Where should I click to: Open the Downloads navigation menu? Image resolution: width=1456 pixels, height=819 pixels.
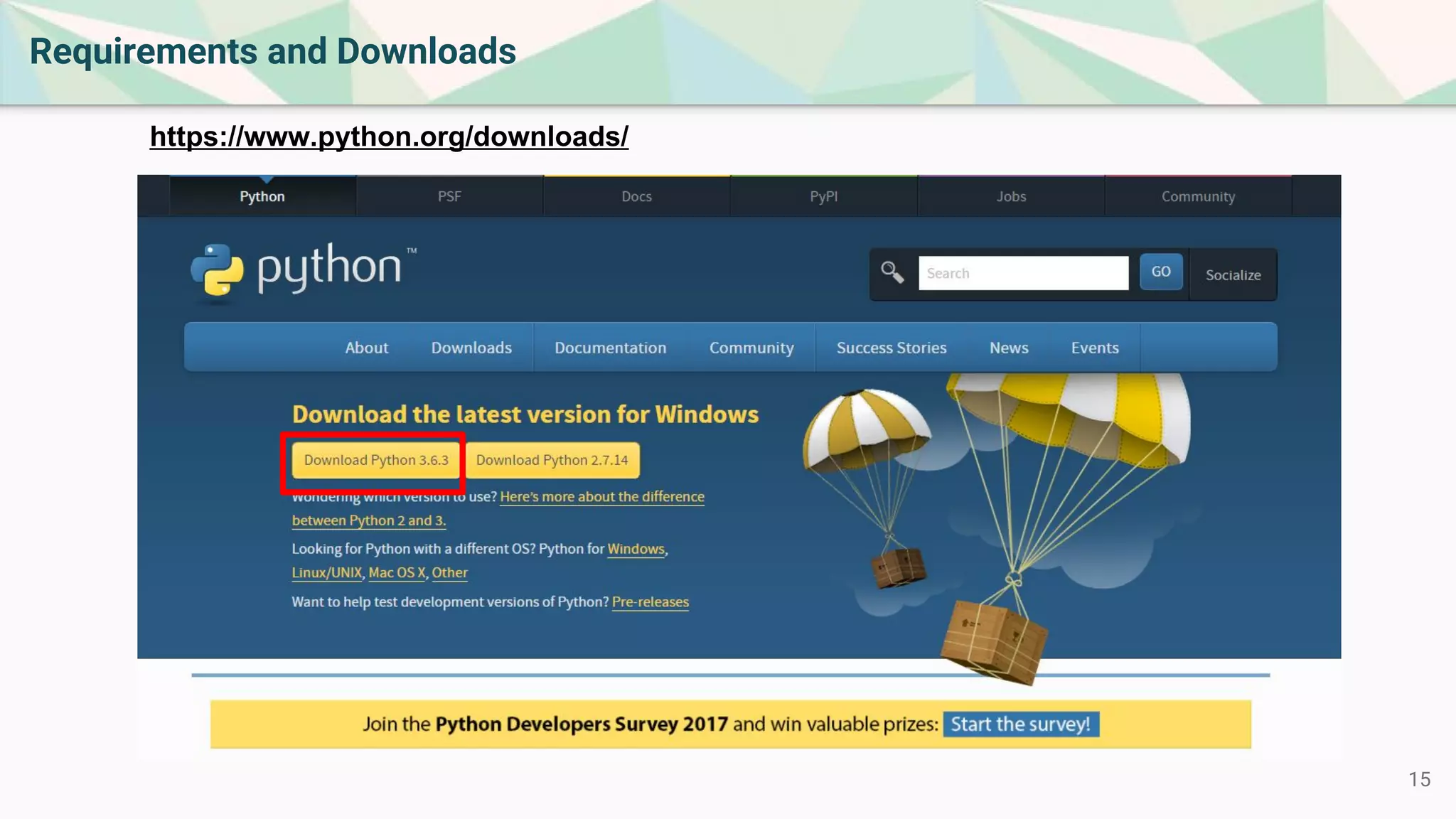(x=471, y=348)
